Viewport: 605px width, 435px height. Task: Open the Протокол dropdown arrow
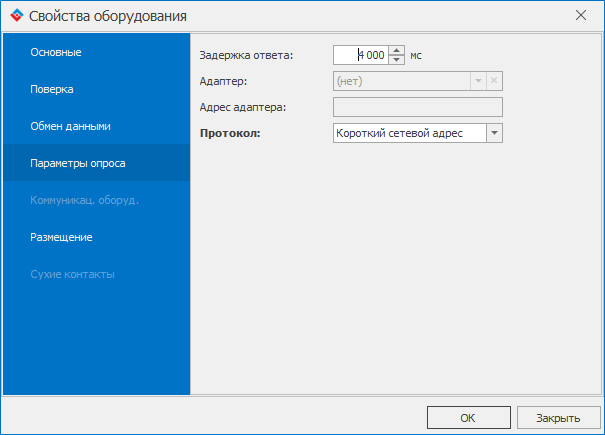pos(494,133)
